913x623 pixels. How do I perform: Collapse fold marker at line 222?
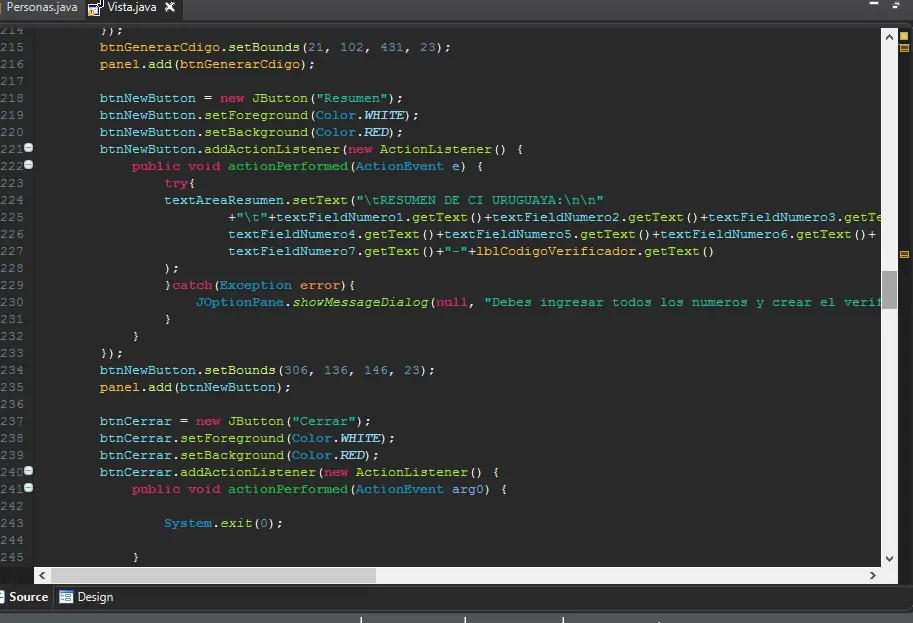pyautogui.click(x=29, y=165)
